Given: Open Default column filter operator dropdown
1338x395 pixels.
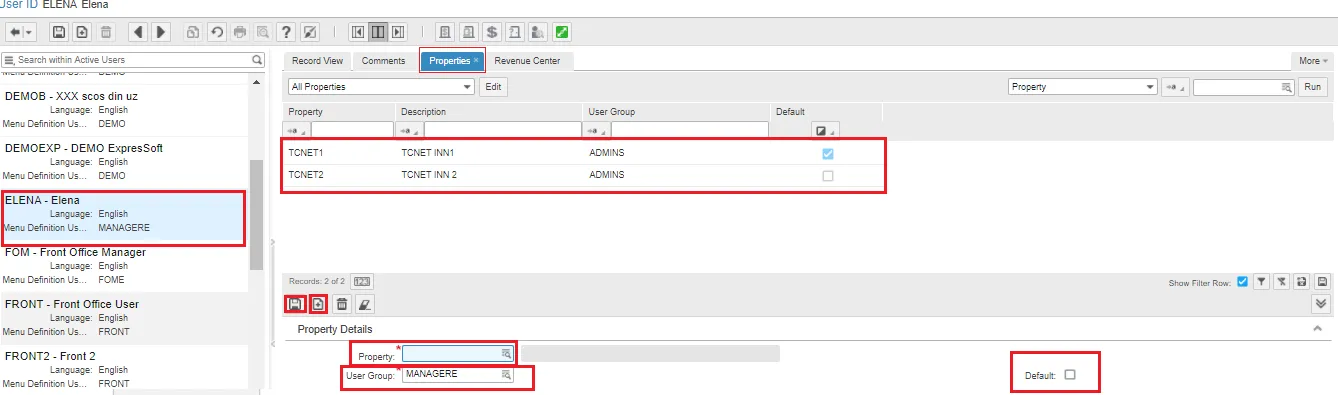Looking at the screenshot, I should 825,131.
